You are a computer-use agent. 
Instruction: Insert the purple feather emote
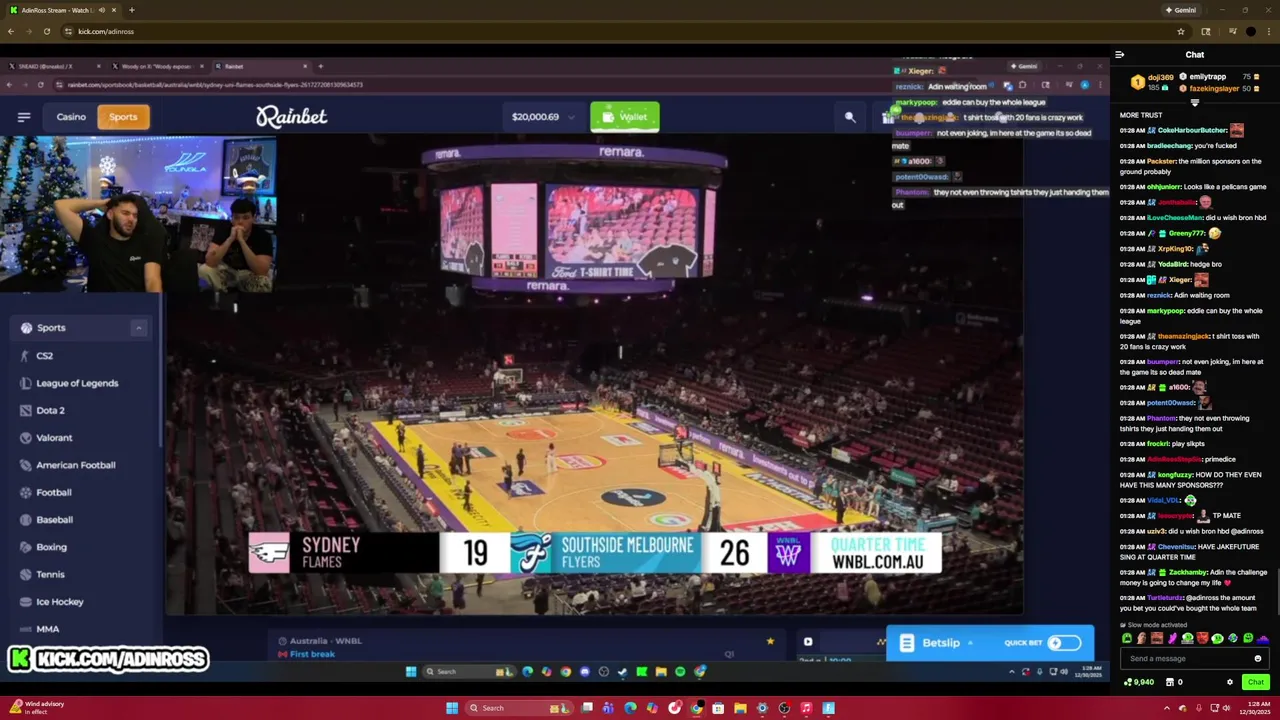click(1172, 638)
